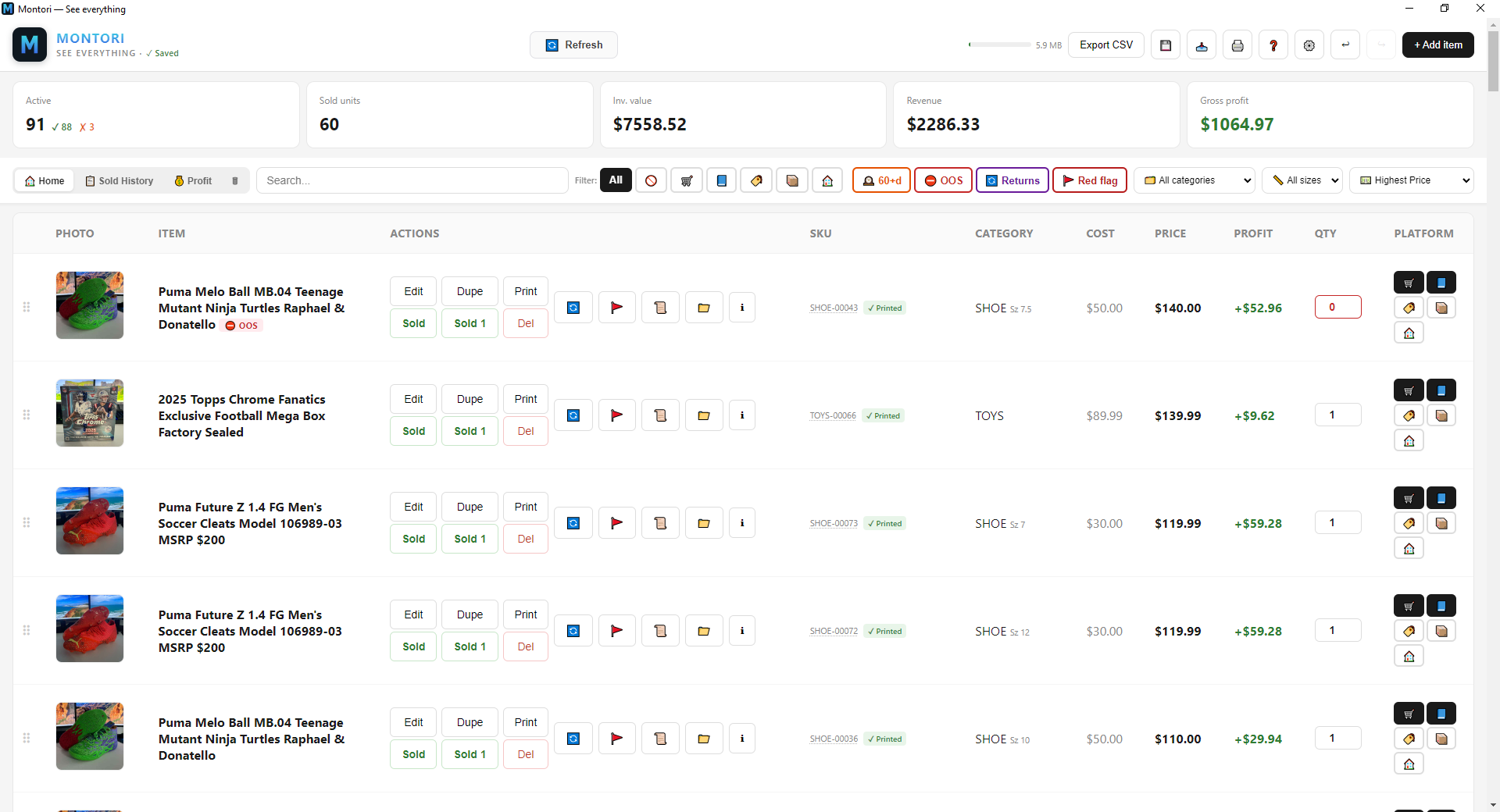Click Dupe for the SHOE-00073 row
The image size is (1500, 812).
tap(470, 507)
